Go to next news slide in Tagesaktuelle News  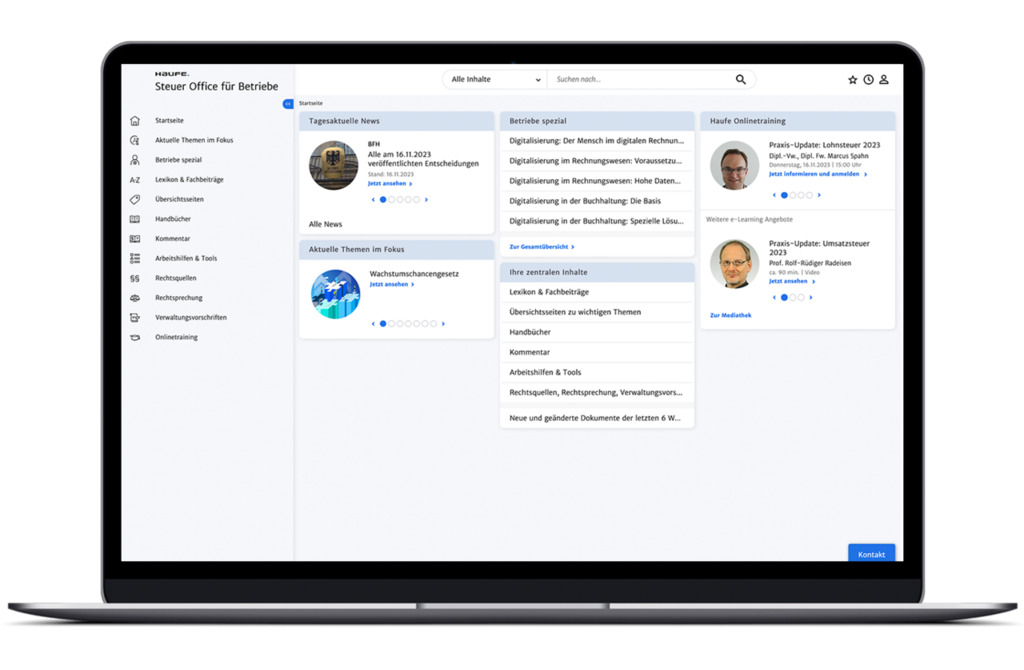point(426,200)
